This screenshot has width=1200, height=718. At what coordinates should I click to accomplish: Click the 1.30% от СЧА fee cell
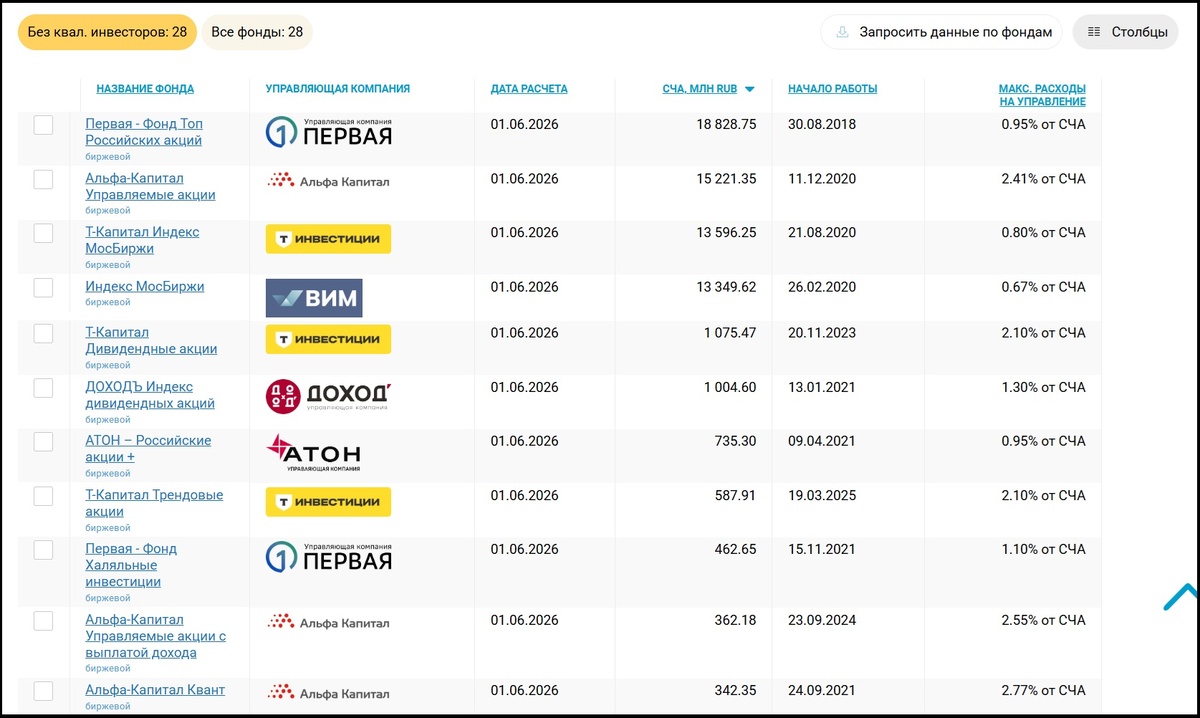pyautogui.click(x=1043, y=387)
